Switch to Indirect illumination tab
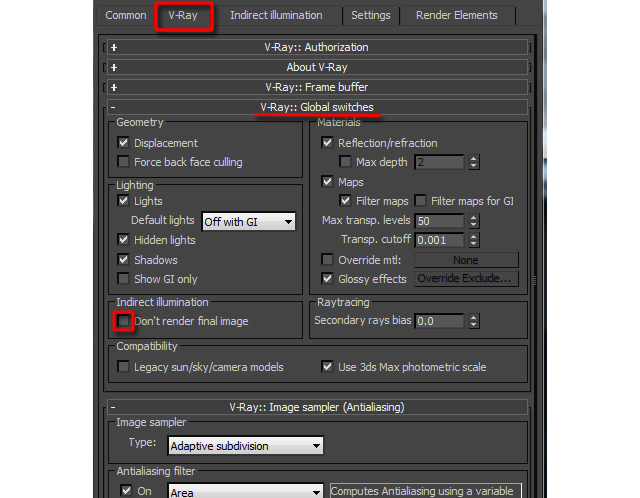The width and height of the screenshot is (640, 498). 276,16
